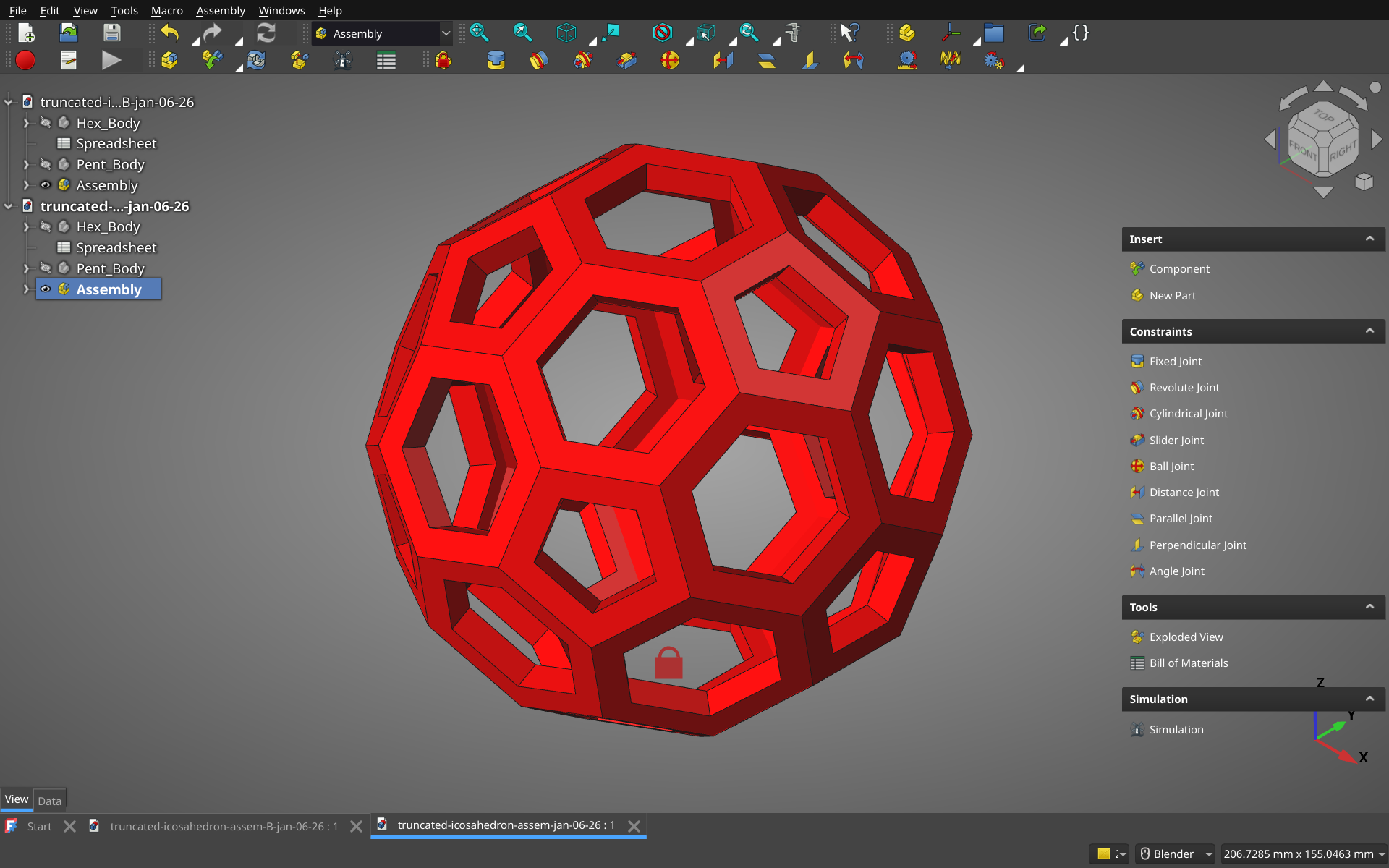Click the Python console braces icon

pos(1081,33)
